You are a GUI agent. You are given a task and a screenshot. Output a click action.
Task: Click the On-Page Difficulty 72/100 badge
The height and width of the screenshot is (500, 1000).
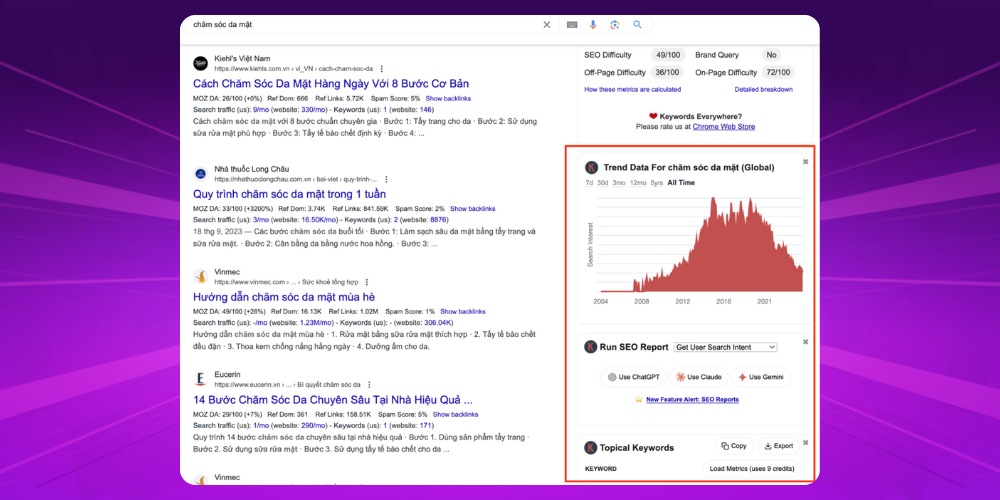coord(777,73)
